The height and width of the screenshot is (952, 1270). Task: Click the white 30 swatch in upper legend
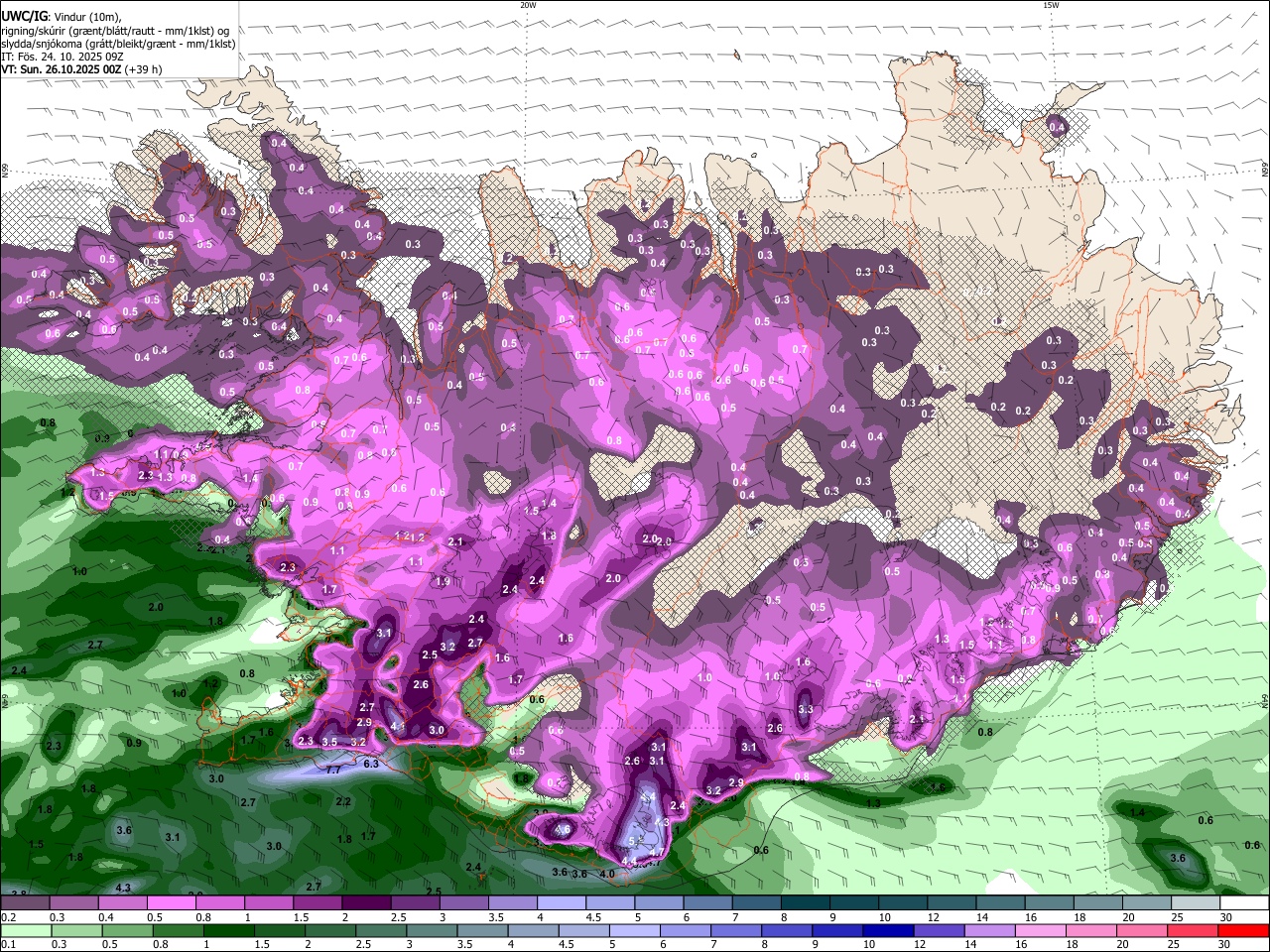click(1245, 902)
